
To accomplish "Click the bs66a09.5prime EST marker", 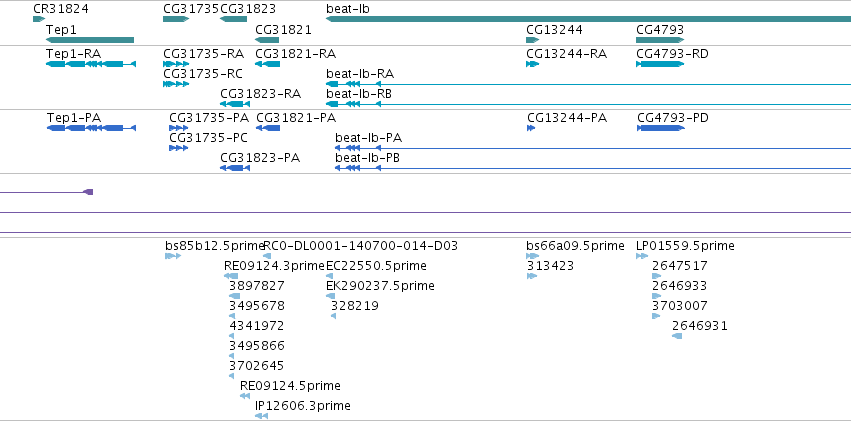I will pyautogui.click(x=532, y=256).
